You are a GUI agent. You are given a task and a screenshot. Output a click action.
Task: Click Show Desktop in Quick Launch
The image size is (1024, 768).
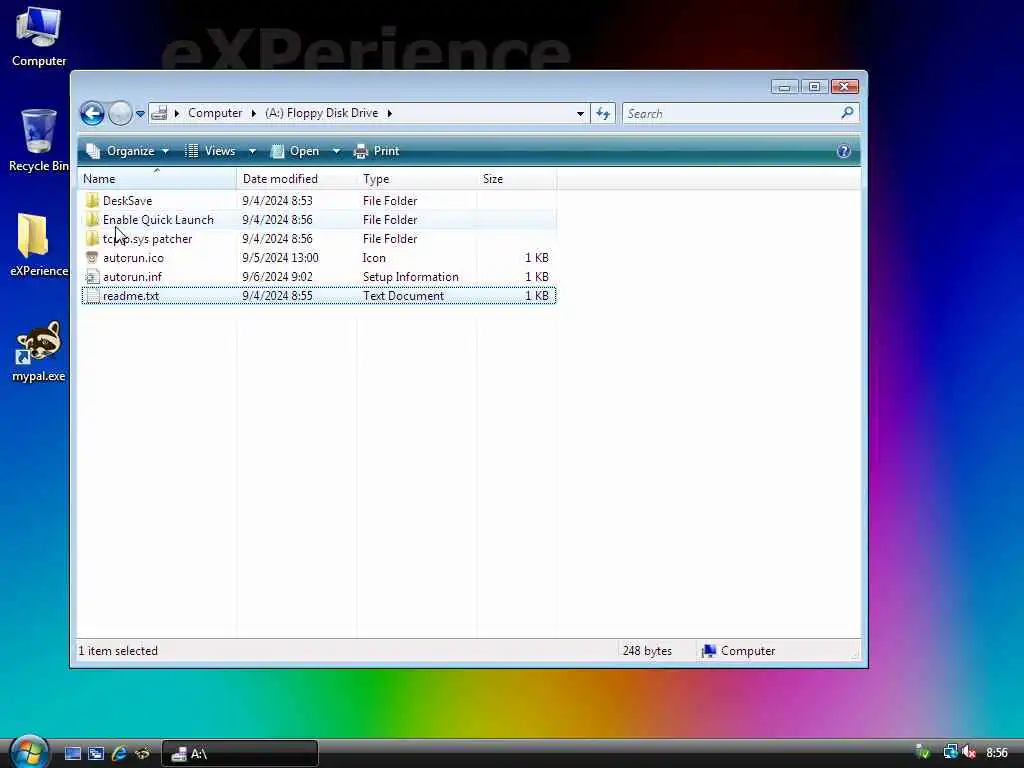(72, 754)
